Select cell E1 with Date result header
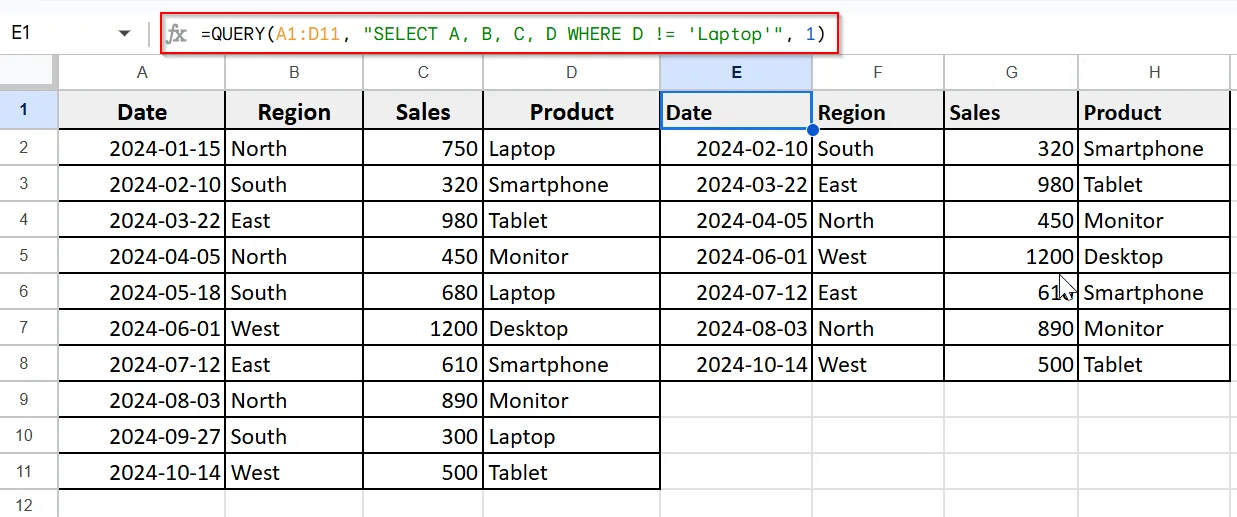Image resolution: width=1237 pixels, height=517 pixels. pos(736,112)
